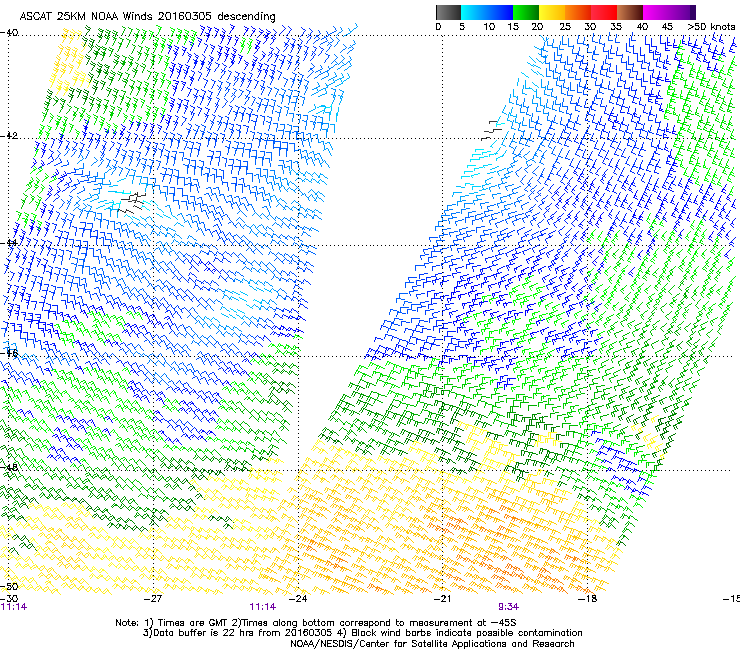Click the orange 25-30 knots legend swatch
Image resolution: width=740 pixels, height=650 pixels.
(x=578, y=12)
